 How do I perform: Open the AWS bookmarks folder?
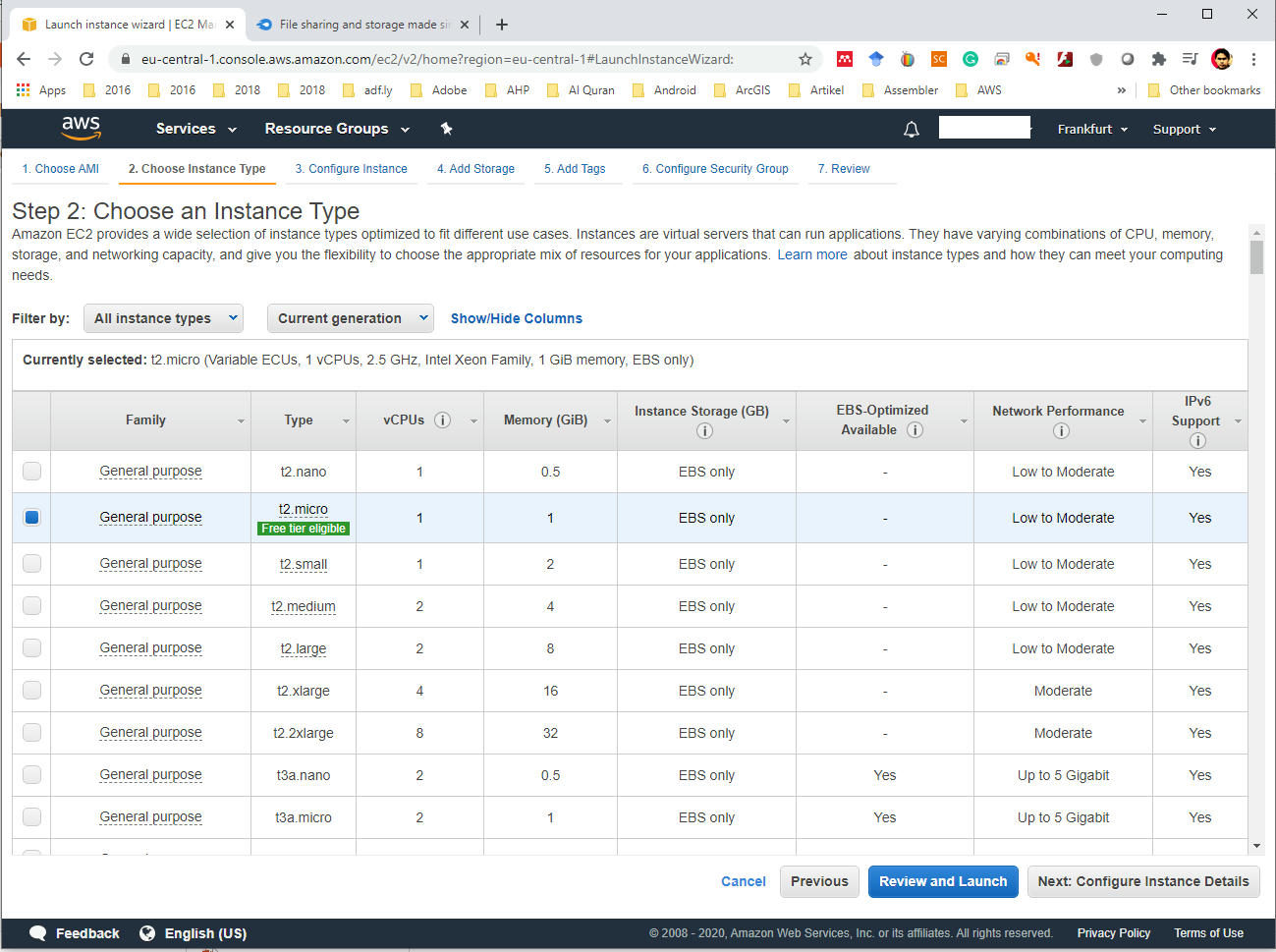pyautogui.click(x=979, y=89)
